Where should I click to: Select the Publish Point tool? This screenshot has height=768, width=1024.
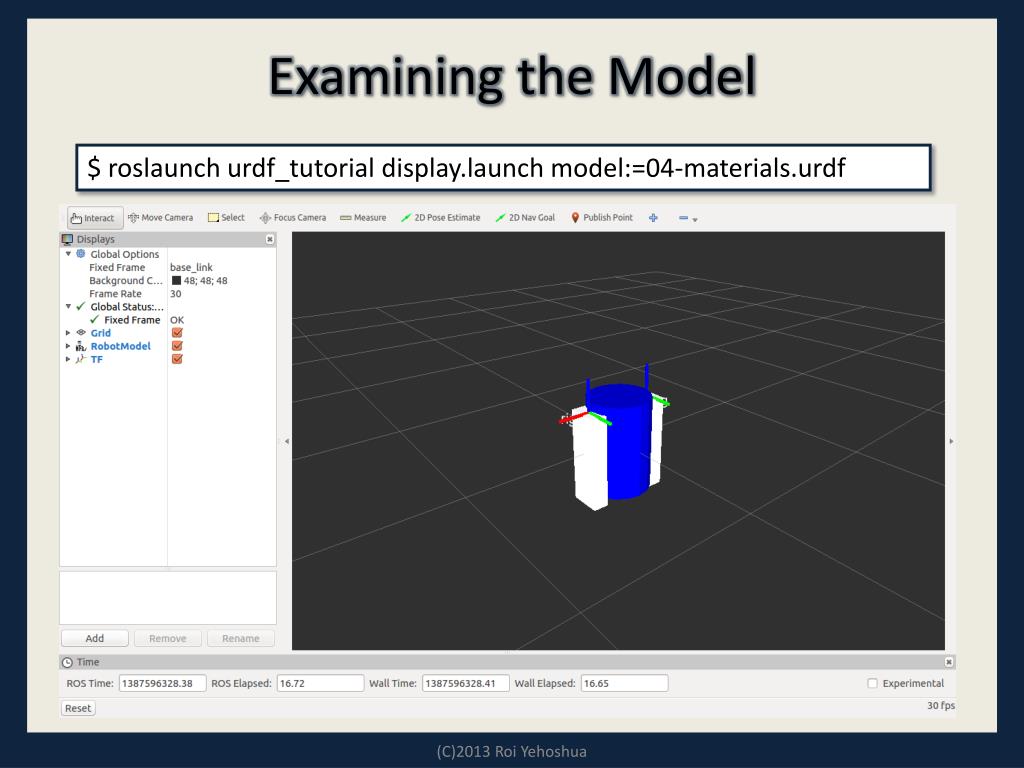tap(601, 217)
